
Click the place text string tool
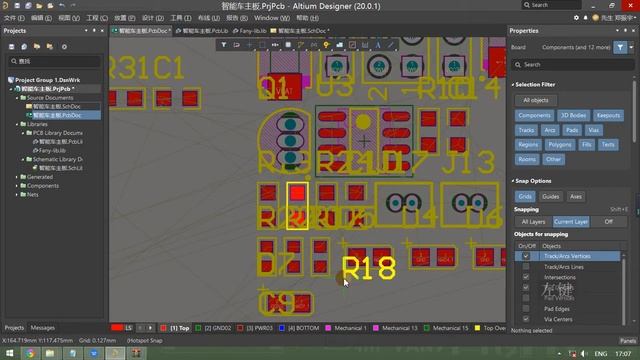click(378, 44)
